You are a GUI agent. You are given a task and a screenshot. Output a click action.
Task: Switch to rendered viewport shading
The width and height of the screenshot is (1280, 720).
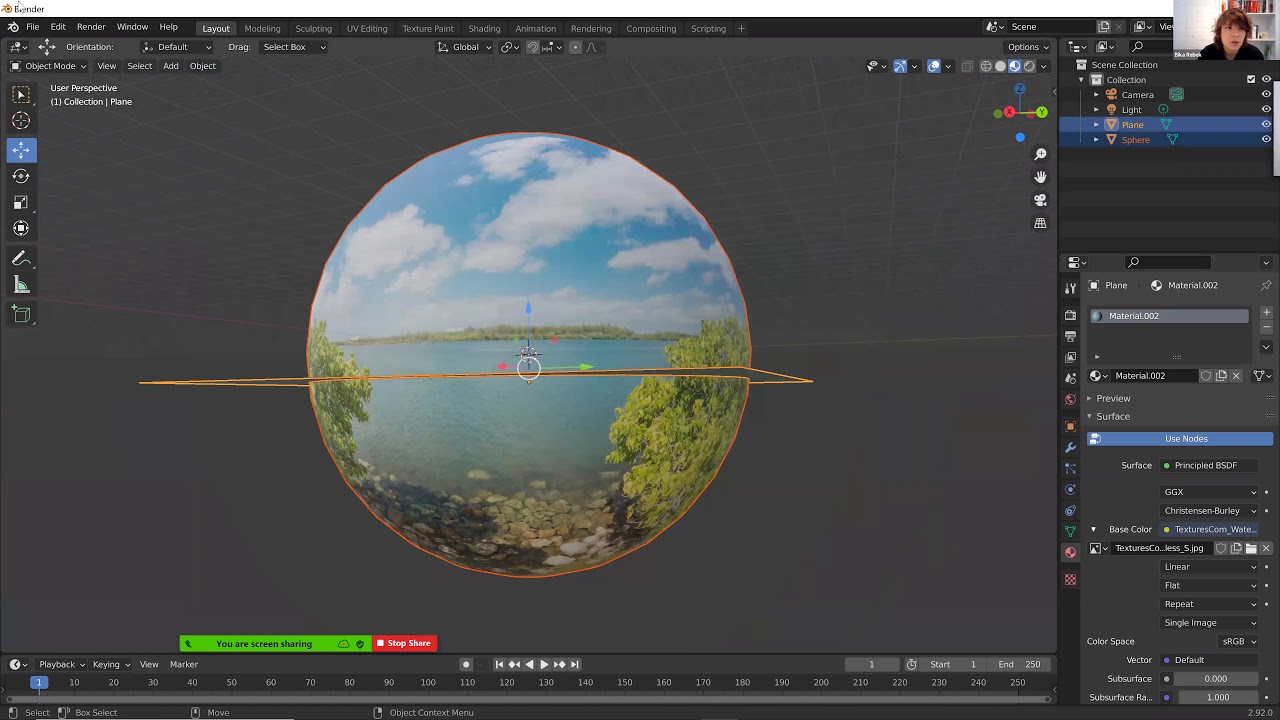point(1029,66)
